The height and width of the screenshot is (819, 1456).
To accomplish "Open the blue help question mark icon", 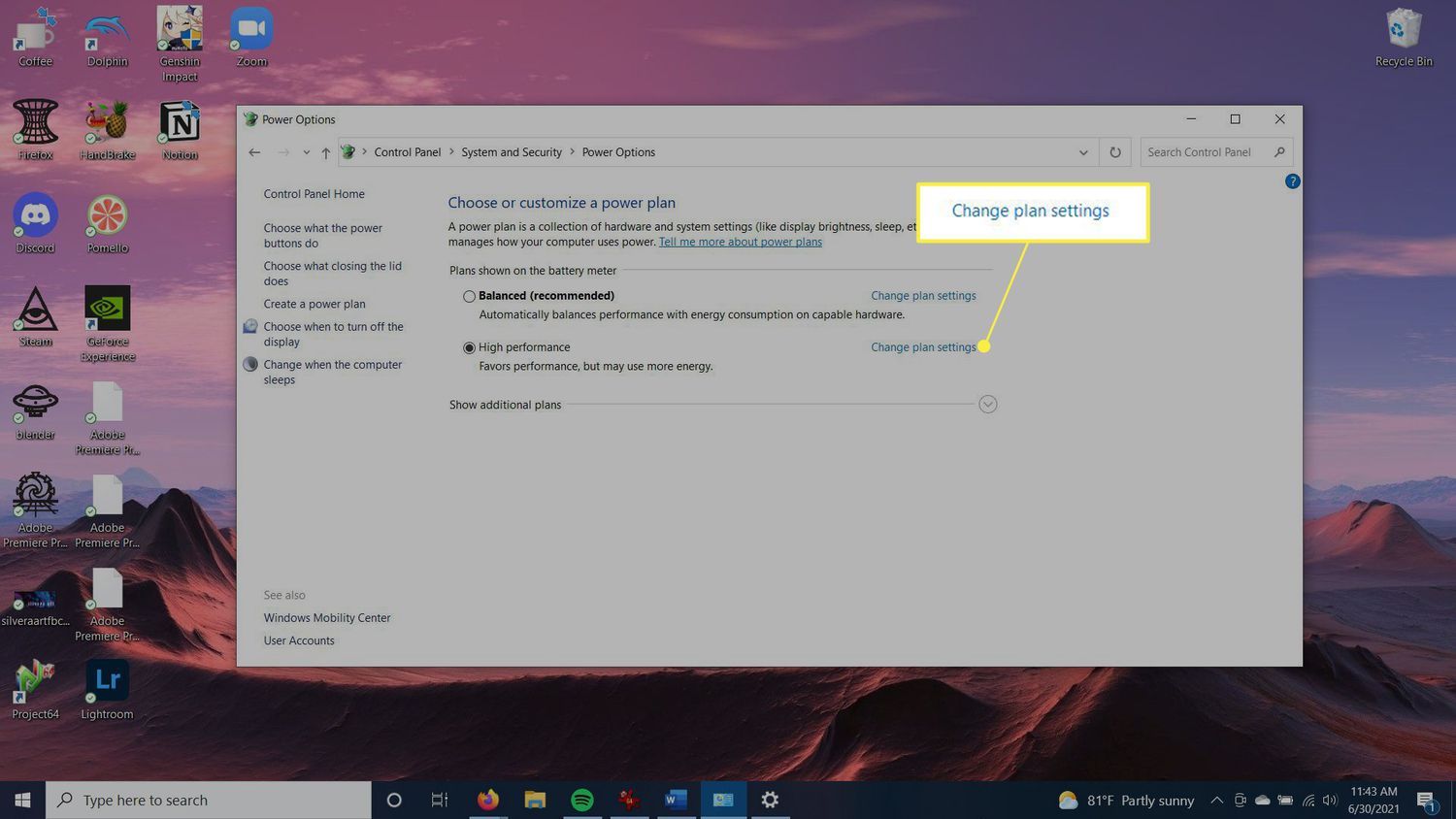I will tap(1292, 181).
